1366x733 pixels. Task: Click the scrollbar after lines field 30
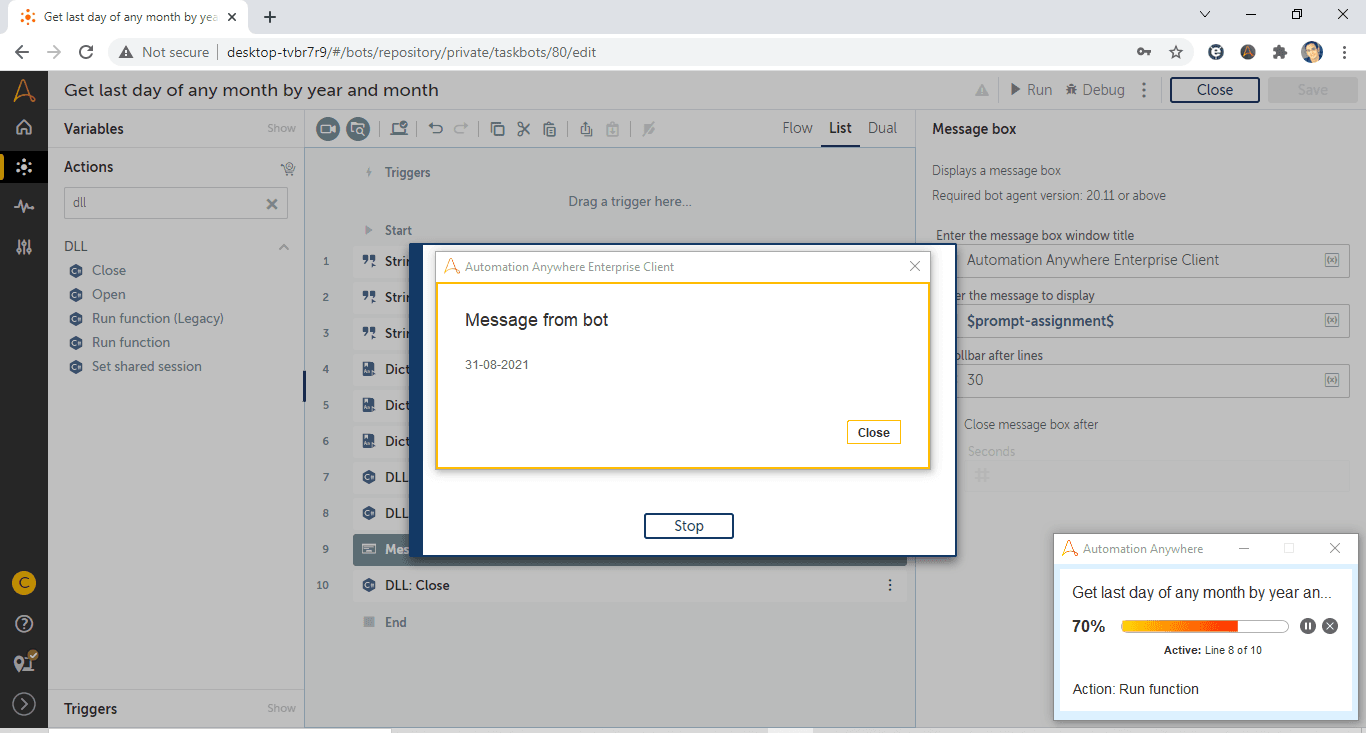(x=1140, y=380)
